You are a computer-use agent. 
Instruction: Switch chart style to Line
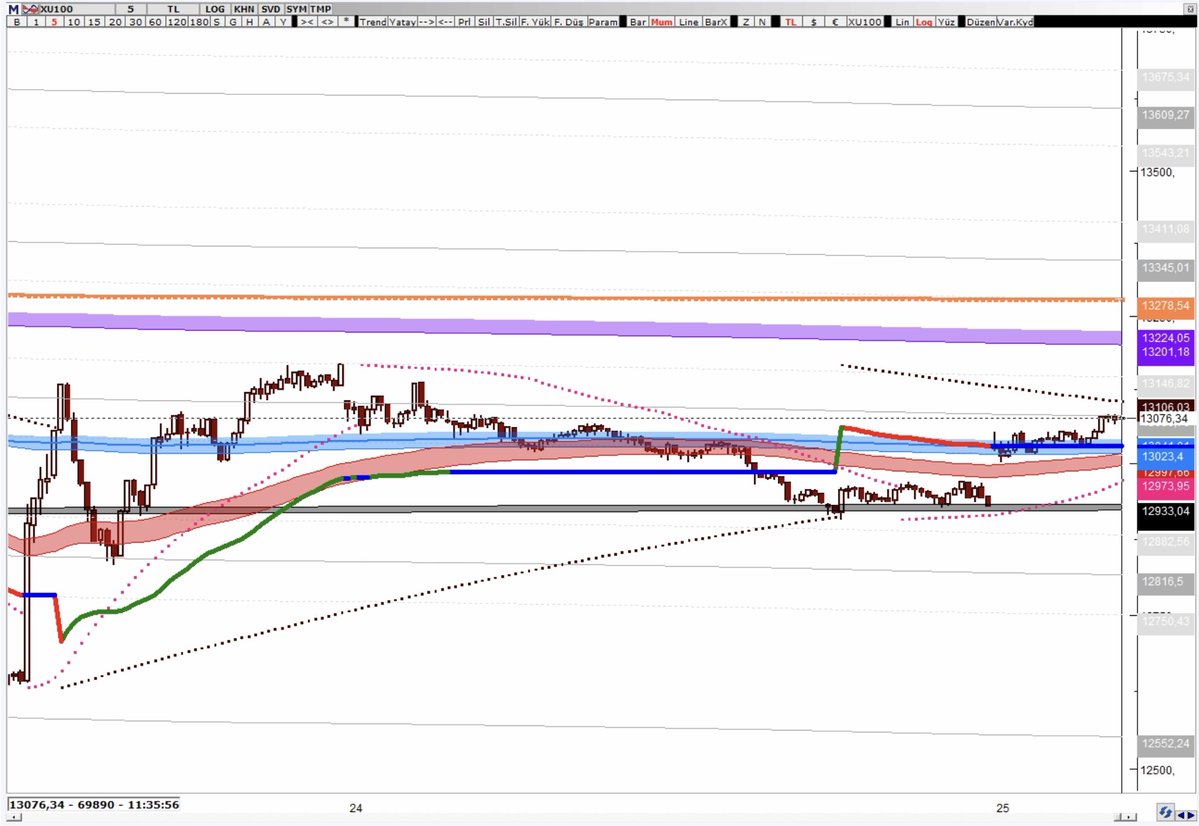(x=689, y=22)
